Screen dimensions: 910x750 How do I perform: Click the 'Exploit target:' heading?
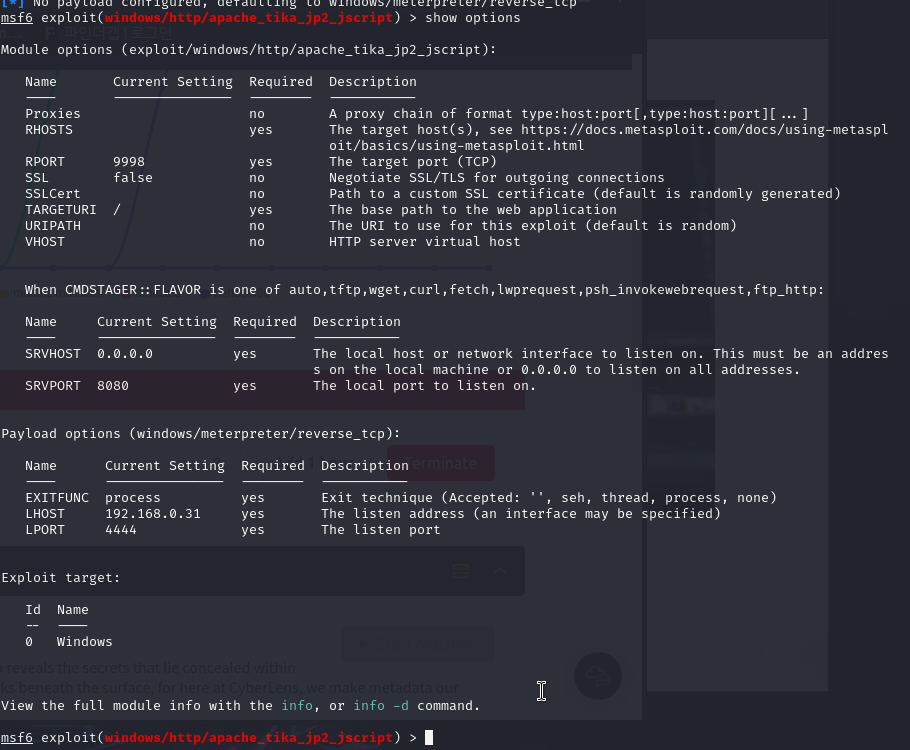60,578
